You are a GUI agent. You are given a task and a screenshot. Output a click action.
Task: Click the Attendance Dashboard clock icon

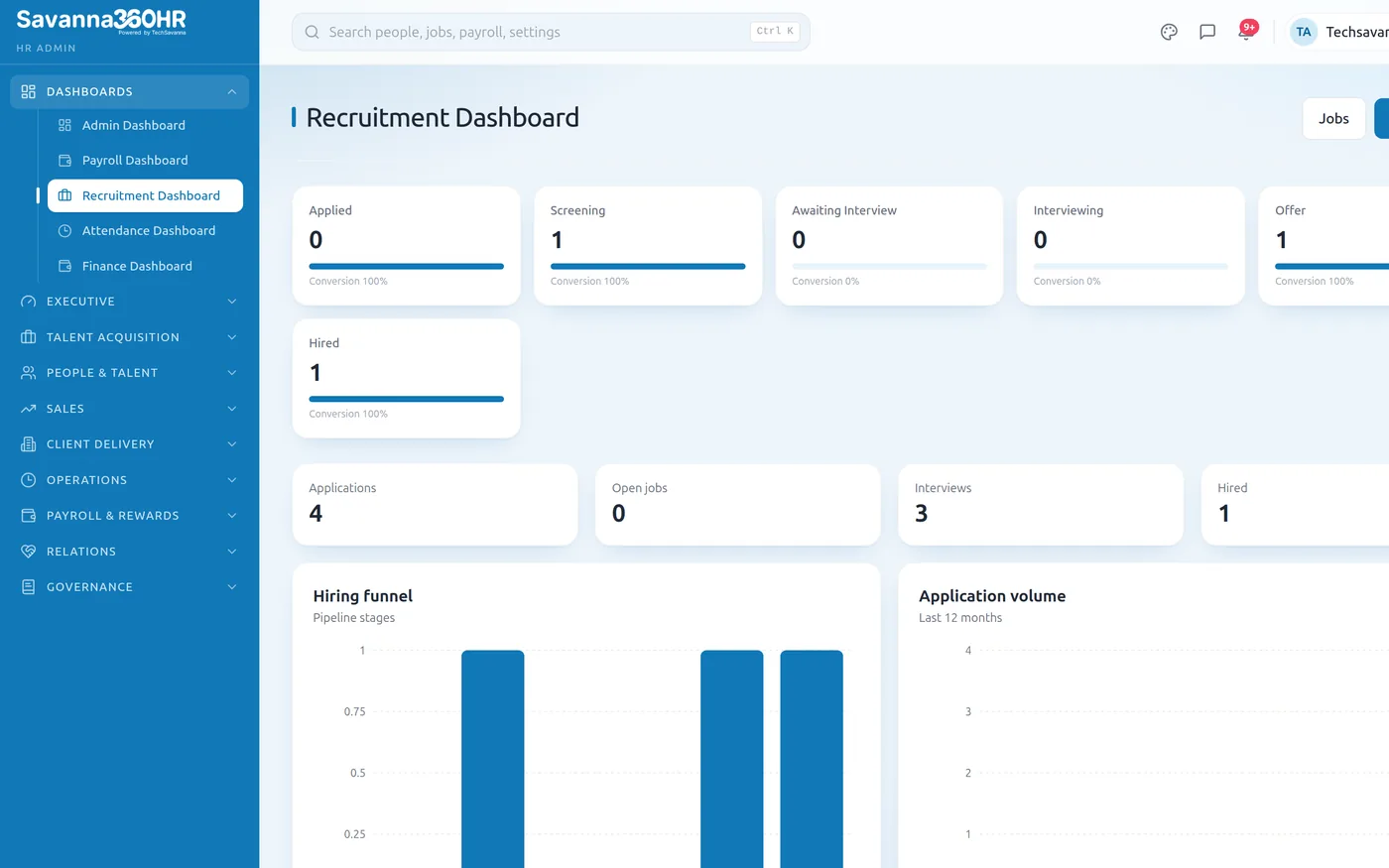tap(64, 231)
